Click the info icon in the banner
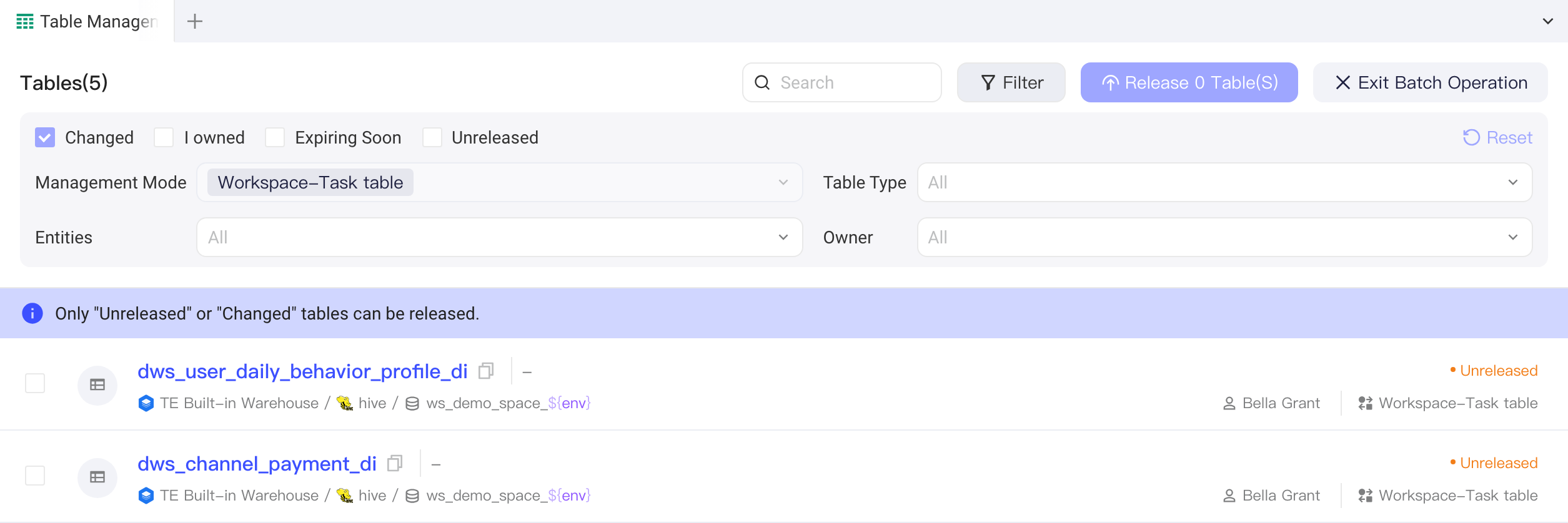Image resolution: width=1568 pixels, height=523 pixels. click(32, 313)
